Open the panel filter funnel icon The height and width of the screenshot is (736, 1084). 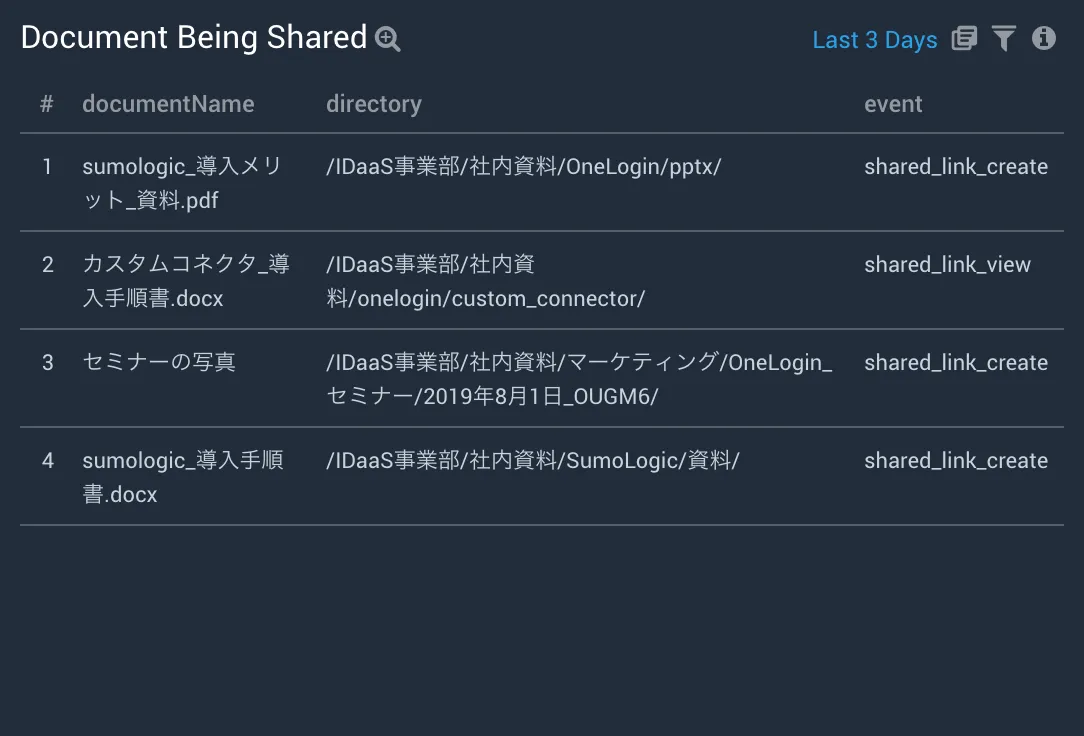[1004, 39]
